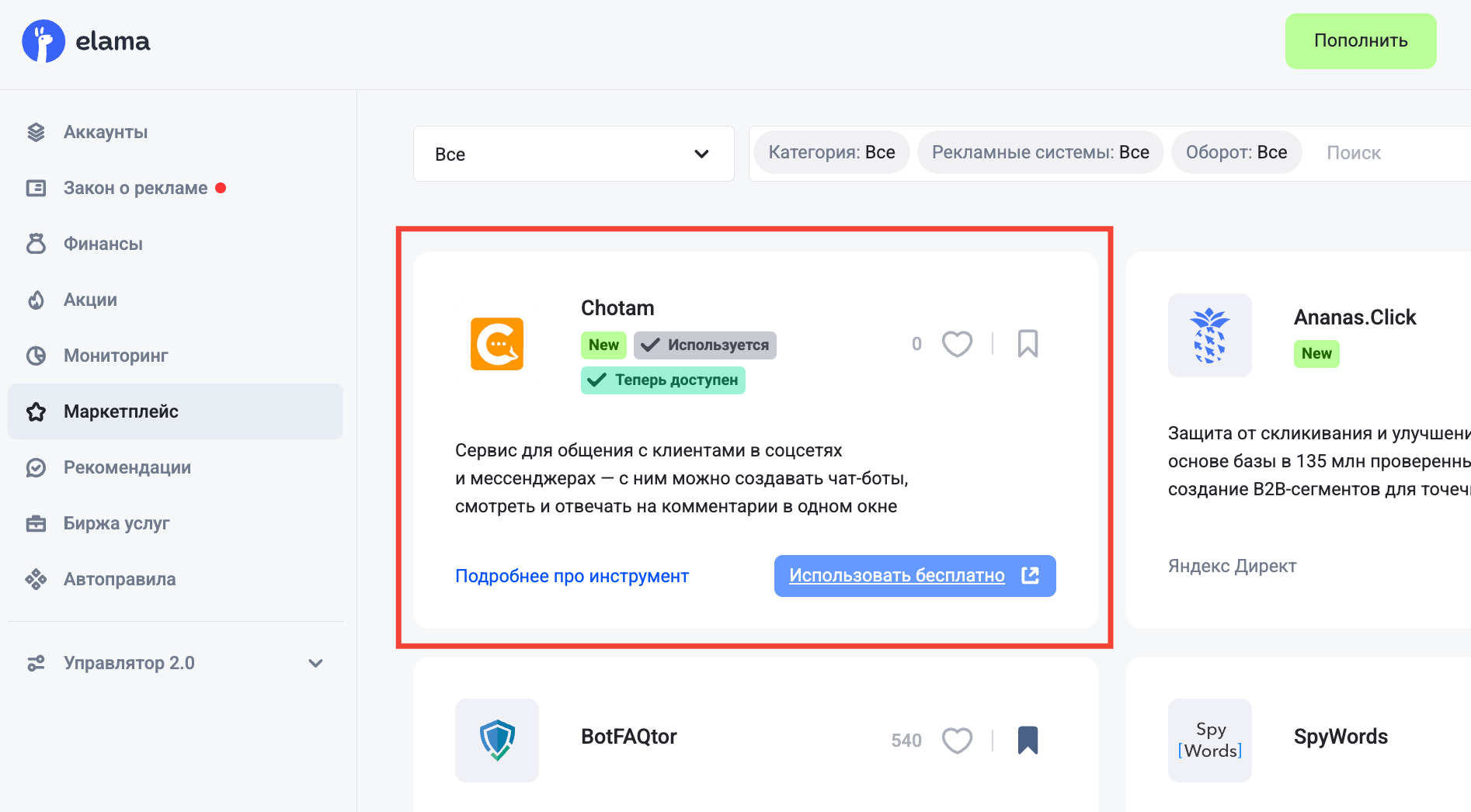The image size is (1471, 812).
Task: Go to Аккаунты in sidebar
Action: [x=106, y=132]
